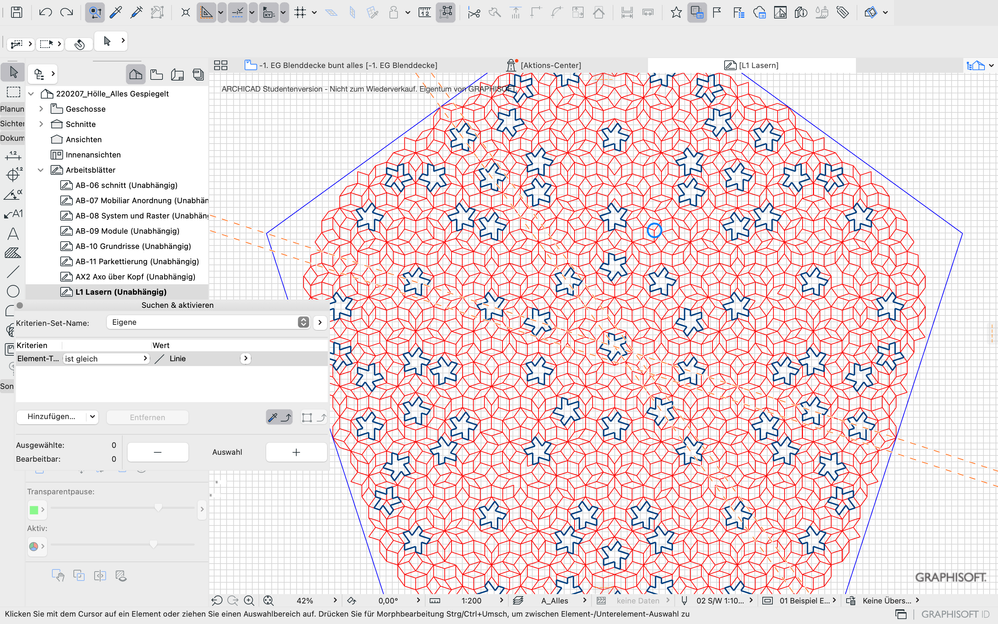
Task: Click the zoom-in magnifier icon
Action: tap(249, 601)
